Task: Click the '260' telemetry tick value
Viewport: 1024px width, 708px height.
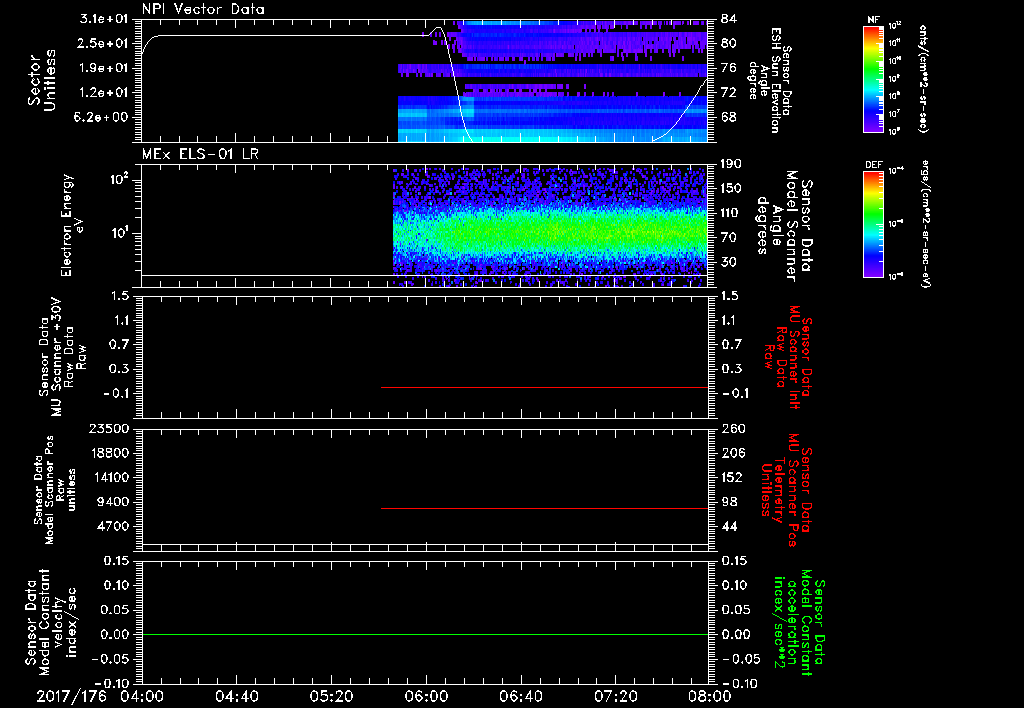Action: coord(733,429)
